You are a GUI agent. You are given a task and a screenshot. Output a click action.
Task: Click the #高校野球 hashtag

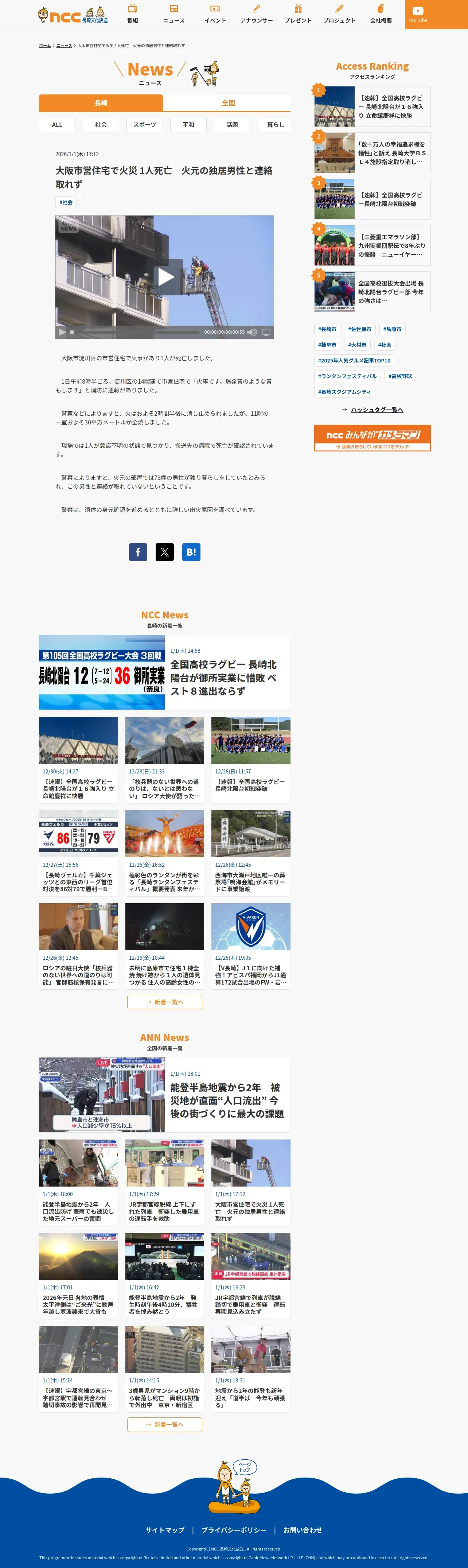pyautogui.click(x=401, y=376)
